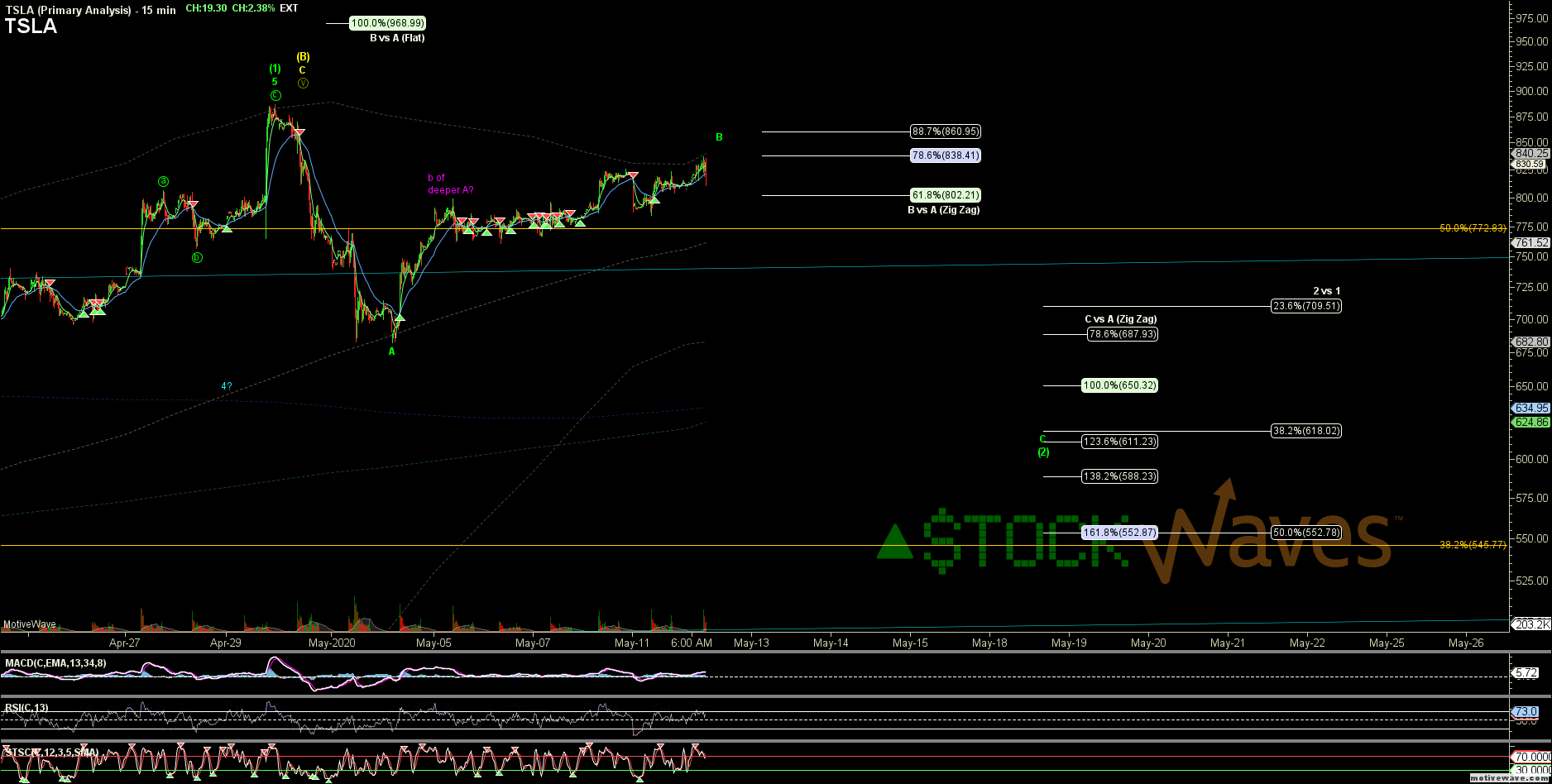Click the green wave B label
The height and width of the screenshot is (784, 1552).
coord(719,137)
